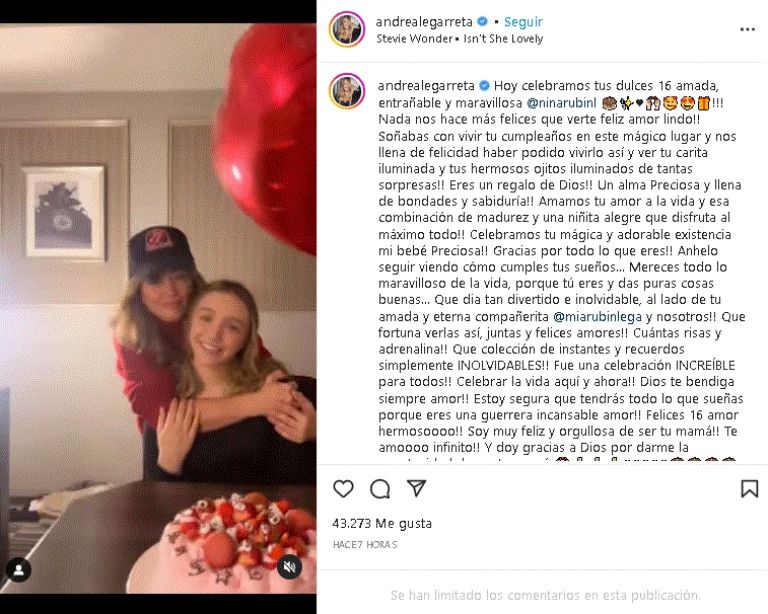Open andrealegarreta profile from header username
Viewport: 768px width, 614px height.
pyautogui.click(x=424, y=22)
